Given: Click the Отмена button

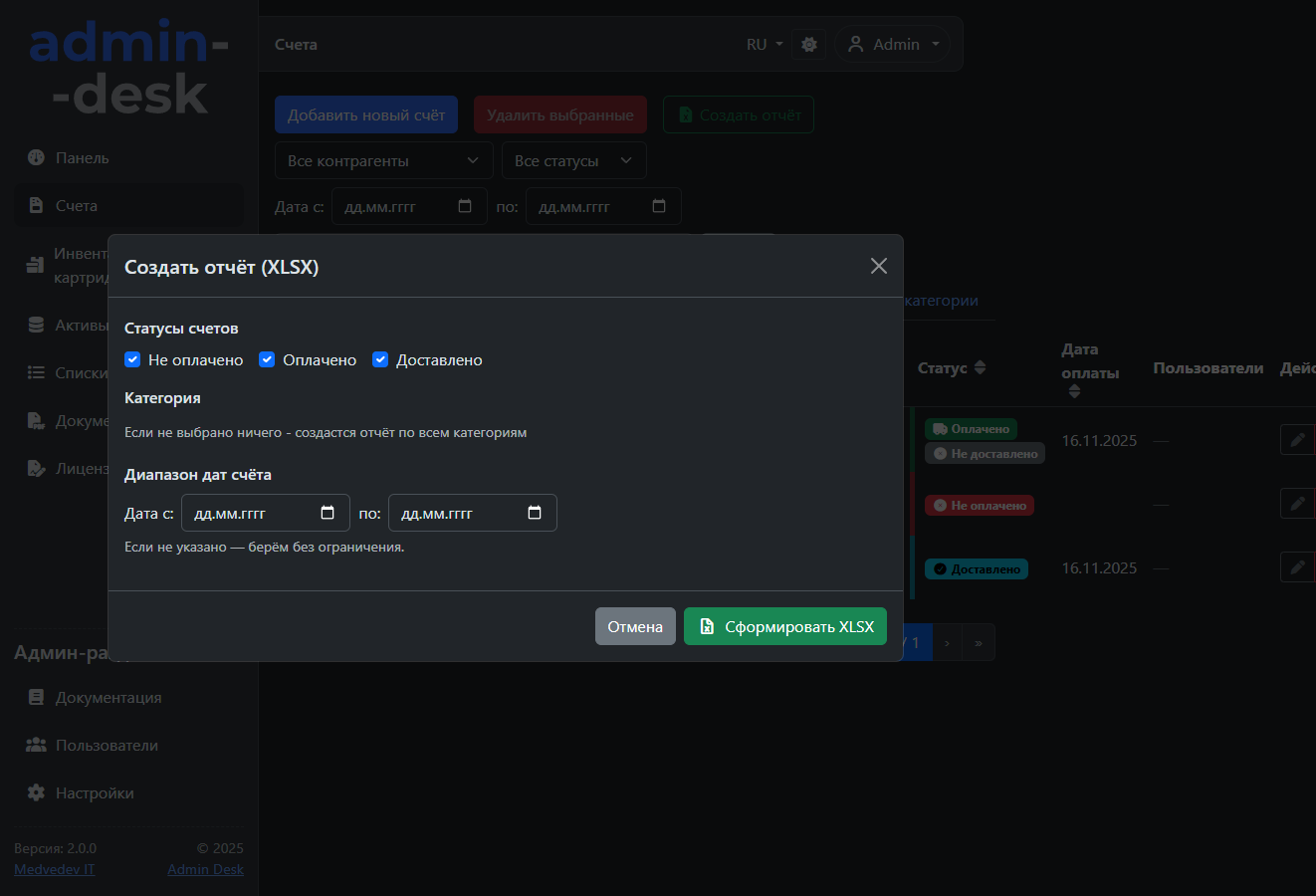Looking at the screenshot, I should coord(635,626).
